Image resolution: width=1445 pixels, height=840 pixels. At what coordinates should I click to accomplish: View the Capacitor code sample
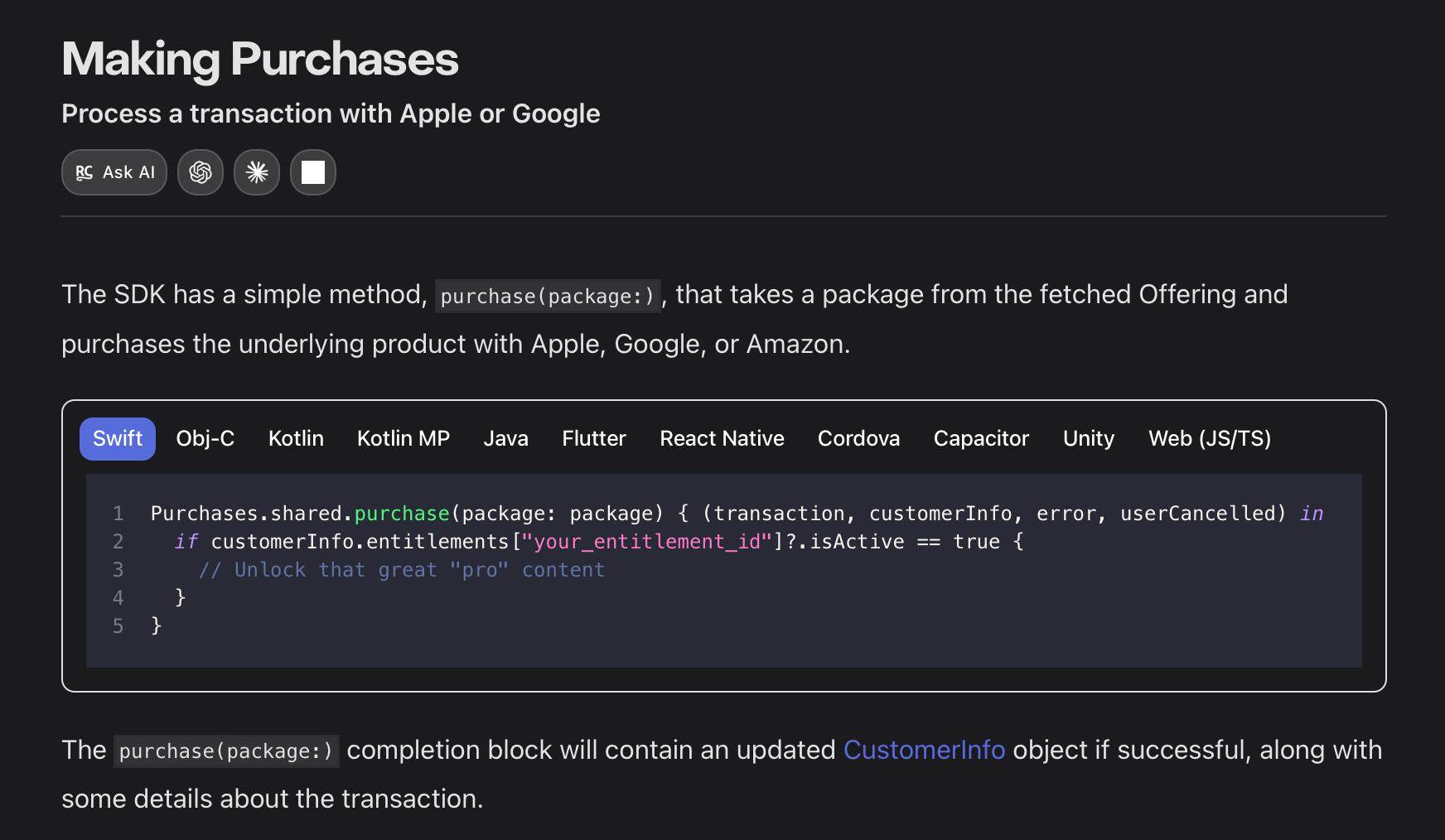pyautogui.click(x=981, y=438)
